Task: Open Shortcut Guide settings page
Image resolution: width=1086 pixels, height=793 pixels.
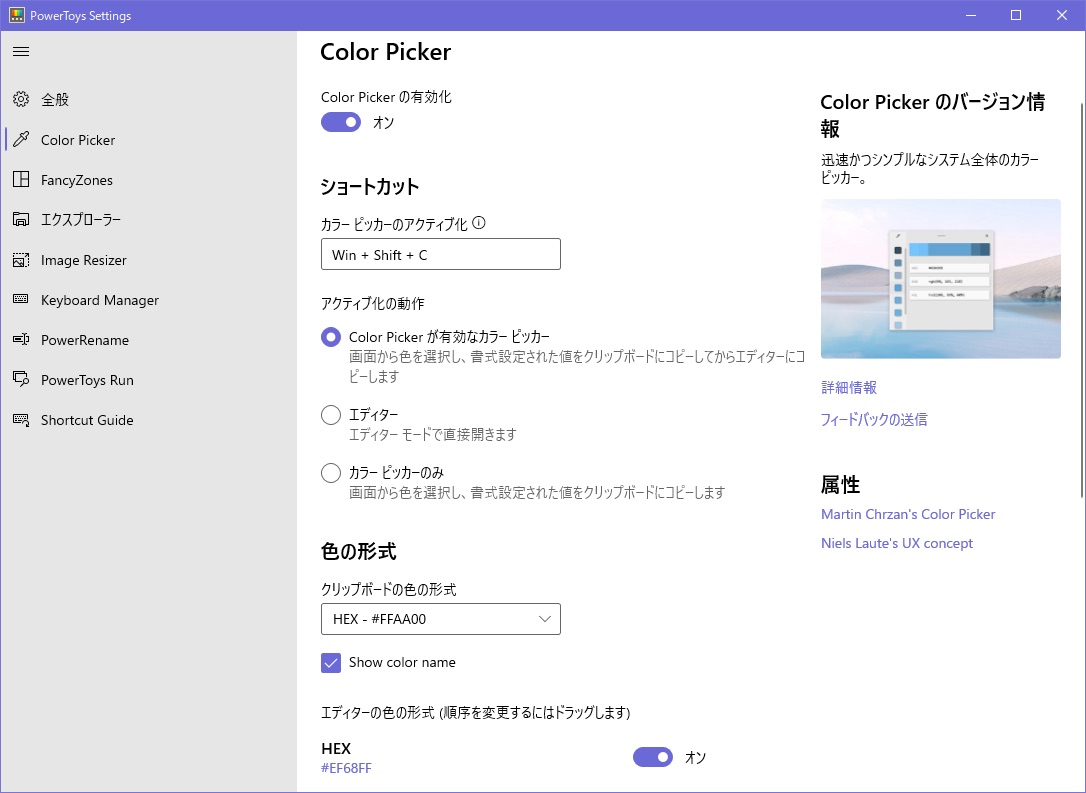Action: coord(148,420)
